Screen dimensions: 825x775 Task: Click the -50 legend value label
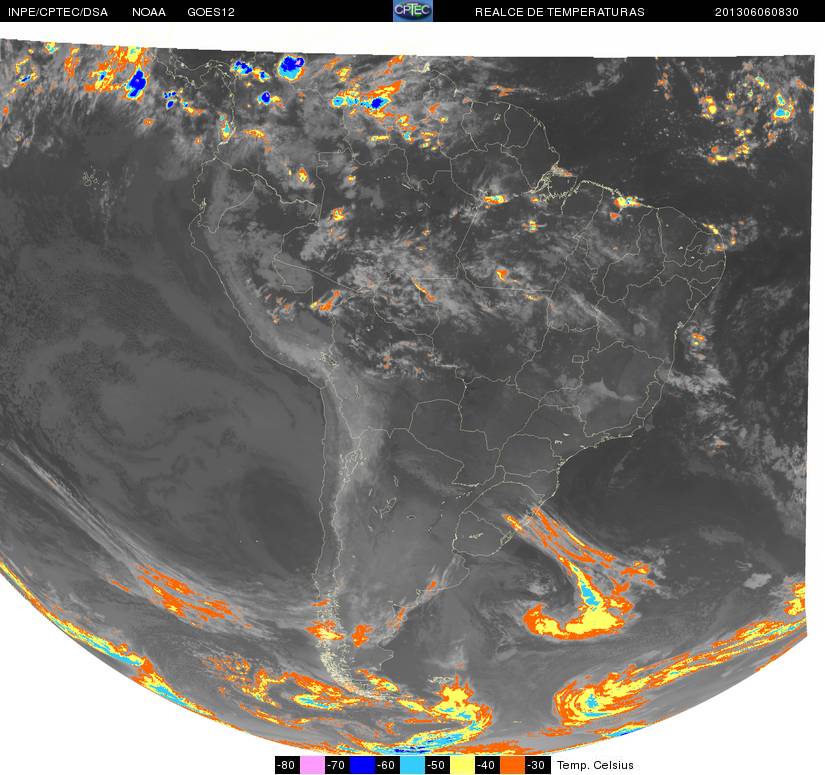coord(437,764)
